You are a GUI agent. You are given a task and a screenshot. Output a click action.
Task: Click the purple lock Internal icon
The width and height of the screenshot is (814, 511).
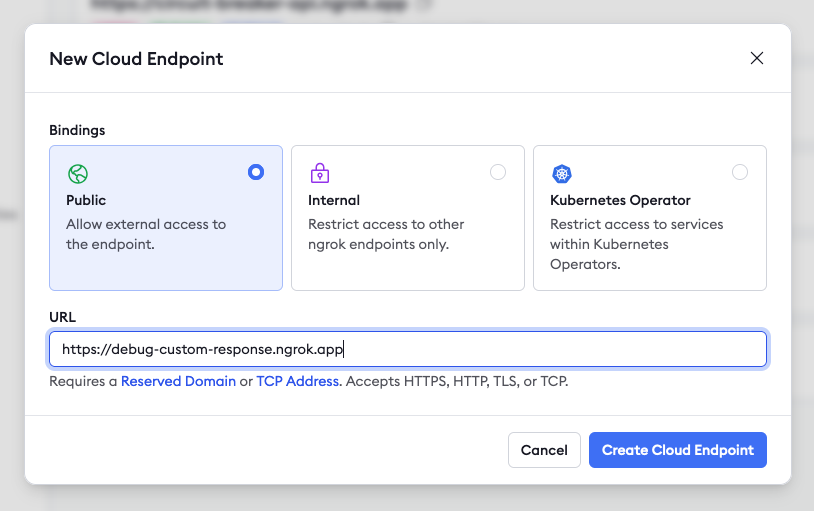click(320, 174)
